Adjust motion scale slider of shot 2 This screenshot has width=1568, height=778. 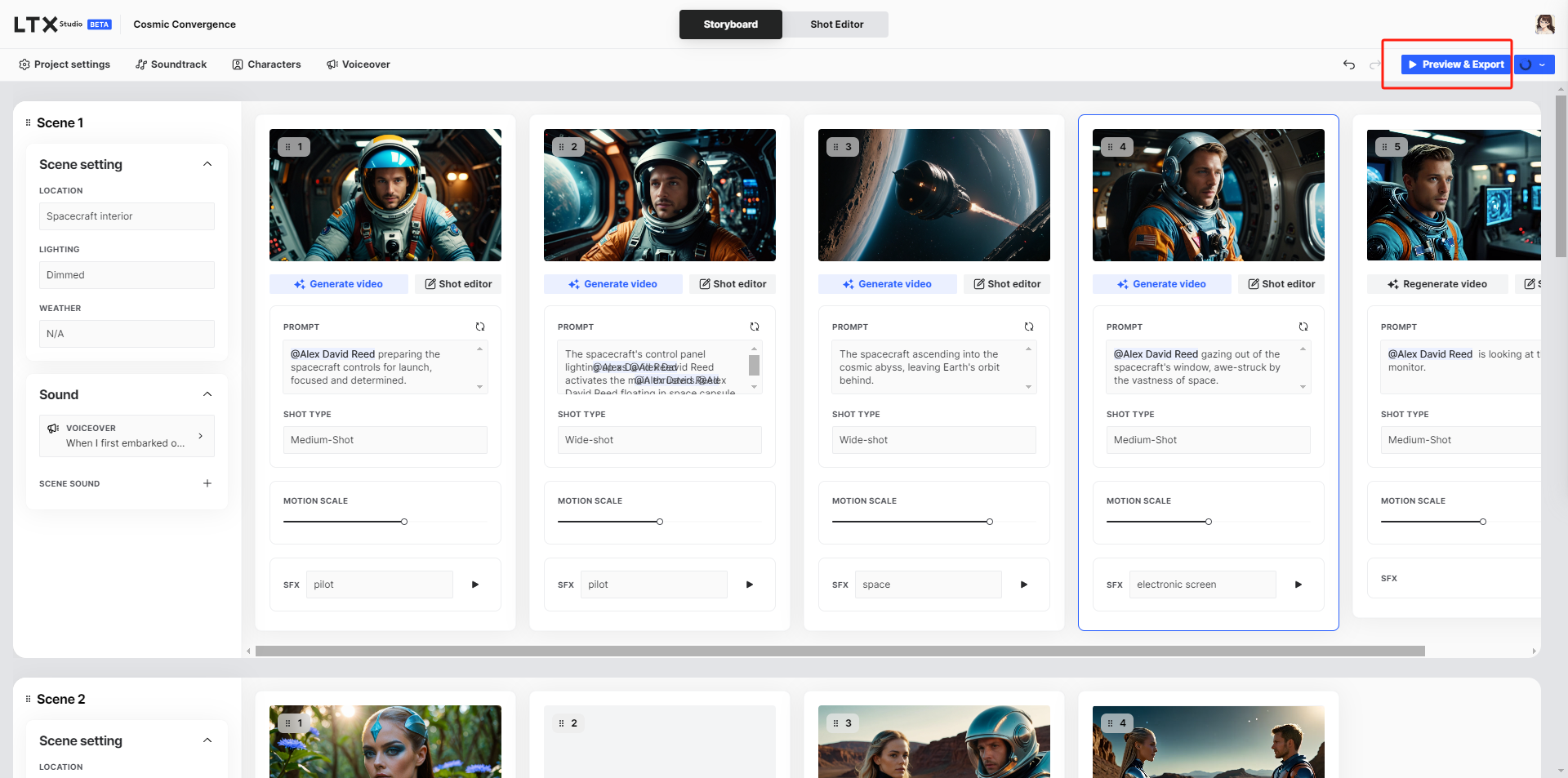point(660,522)
